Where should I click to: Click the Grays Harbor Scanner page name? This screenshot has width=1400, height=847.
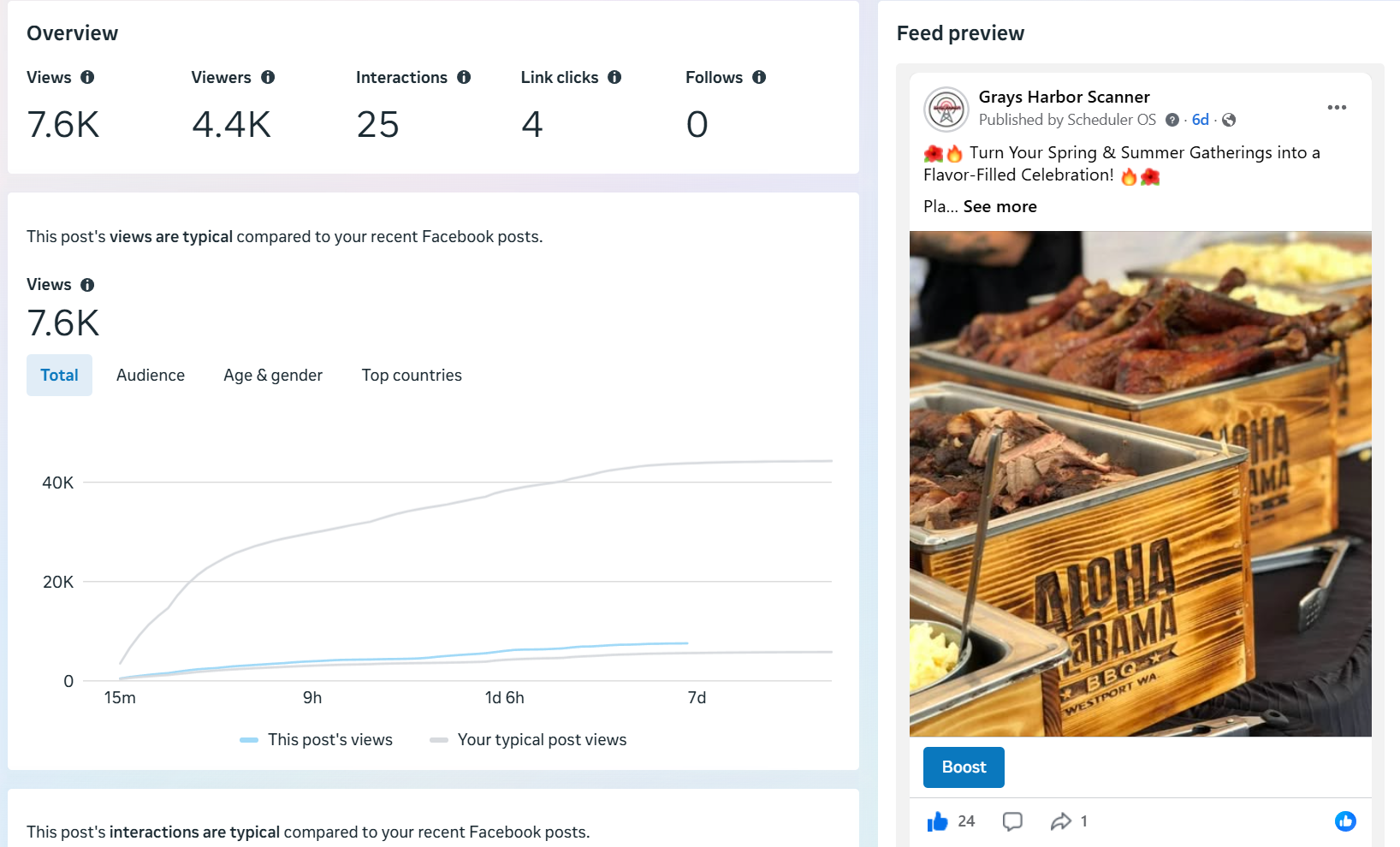pyautogui.click(x=1064, y=97)
